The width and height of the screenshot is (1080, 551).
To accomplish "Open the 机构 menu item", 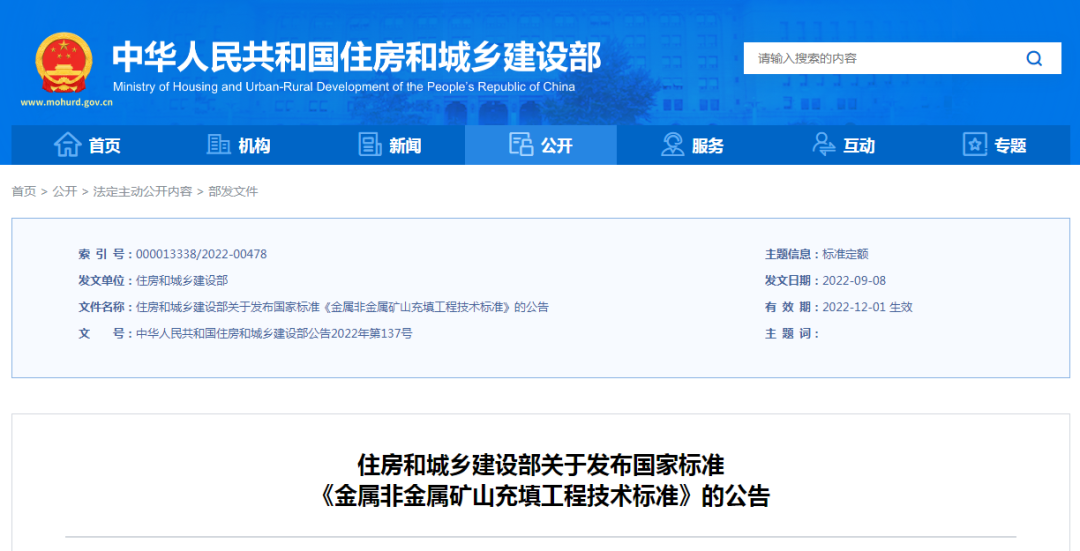I will pos(254,146).
